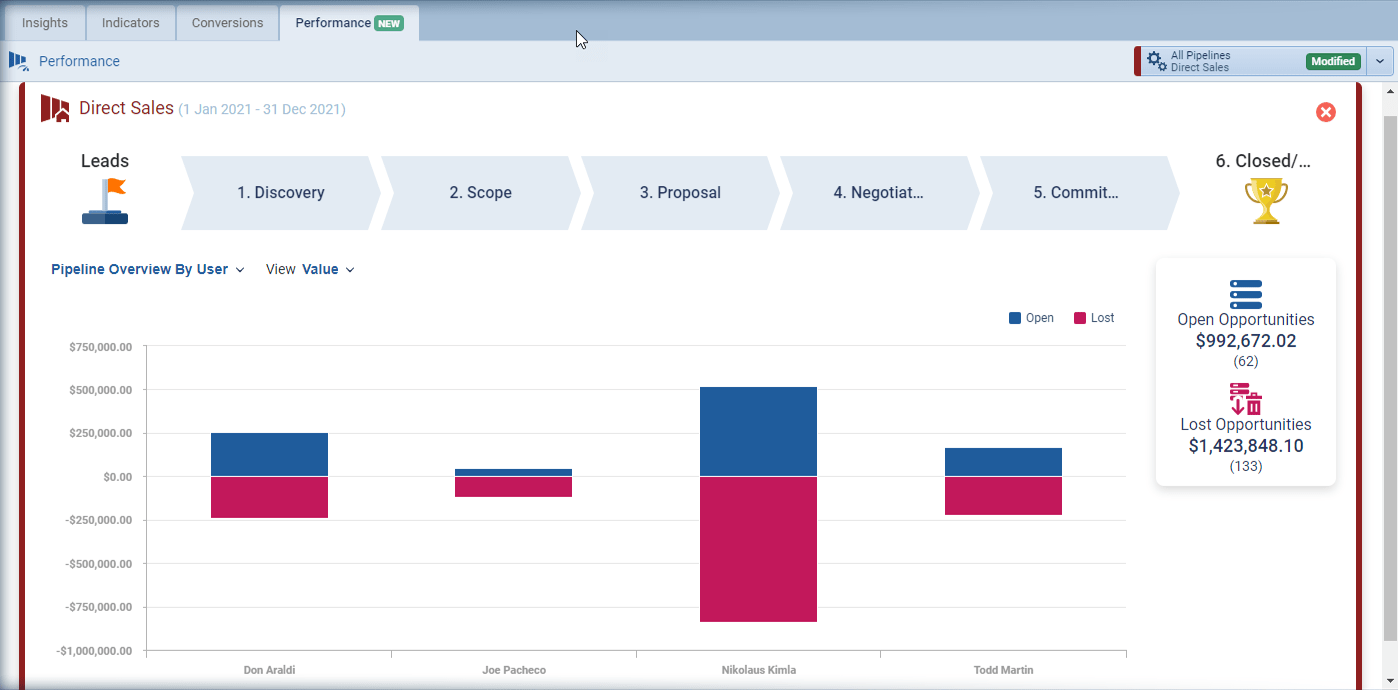
Task: Open the Conversions tab
Action: click(x=227, y=22)
